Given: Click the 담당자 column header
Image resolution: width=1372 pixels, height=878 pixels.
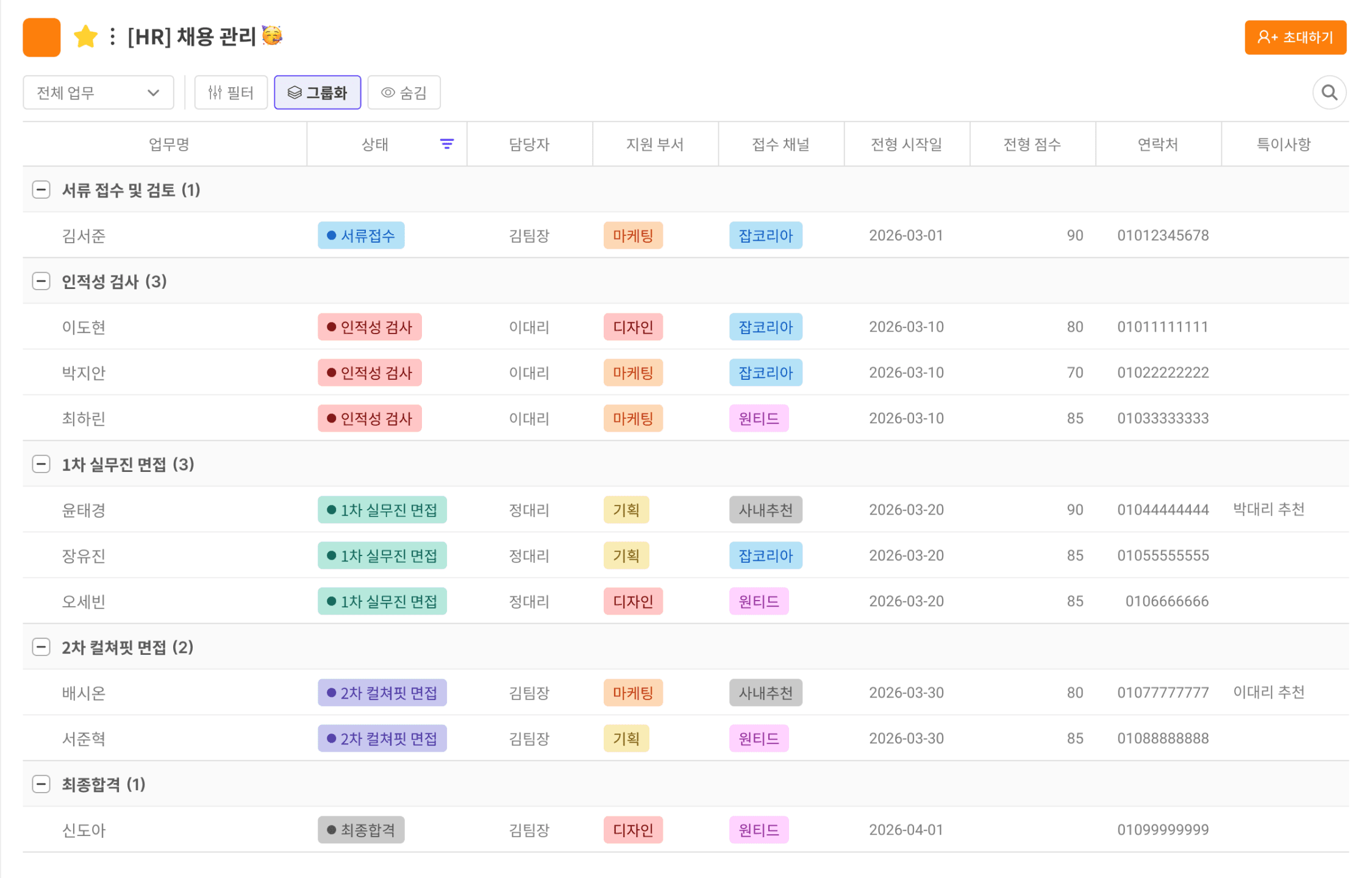Looking at the screenshot, I should pos(529,145).
